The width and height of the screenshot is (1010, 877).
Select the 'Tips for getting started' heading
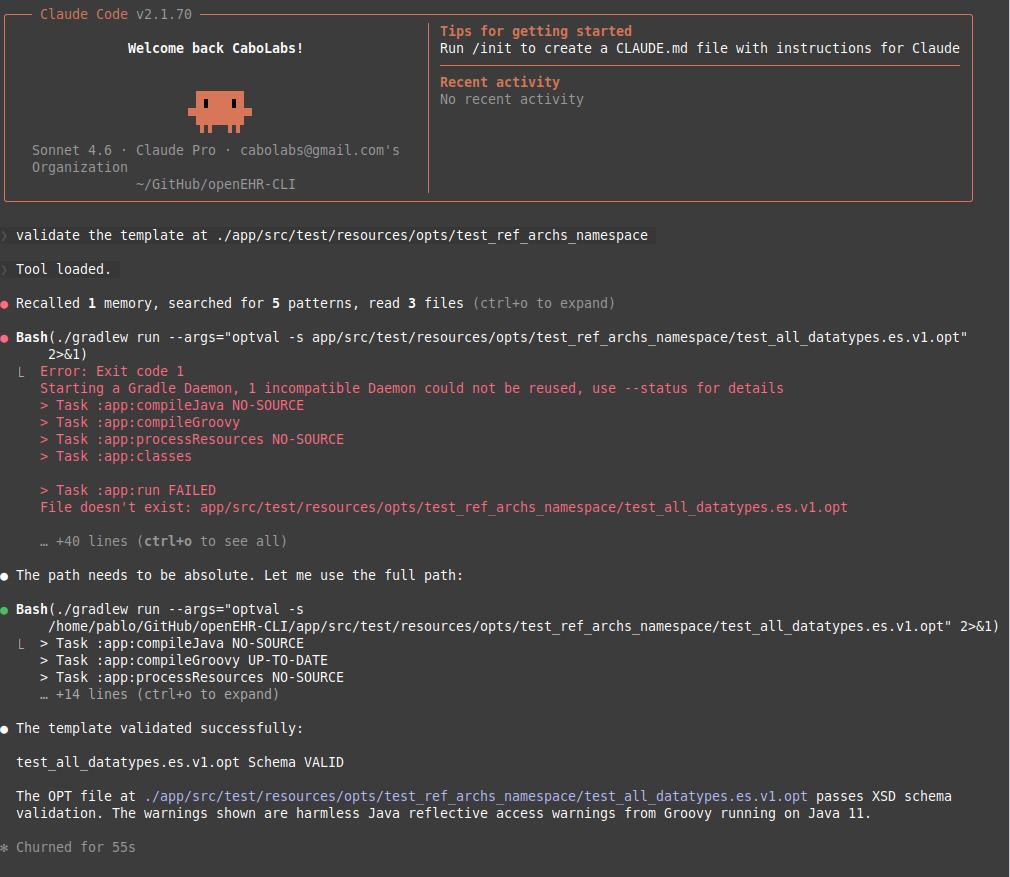[x=535, y=31]
